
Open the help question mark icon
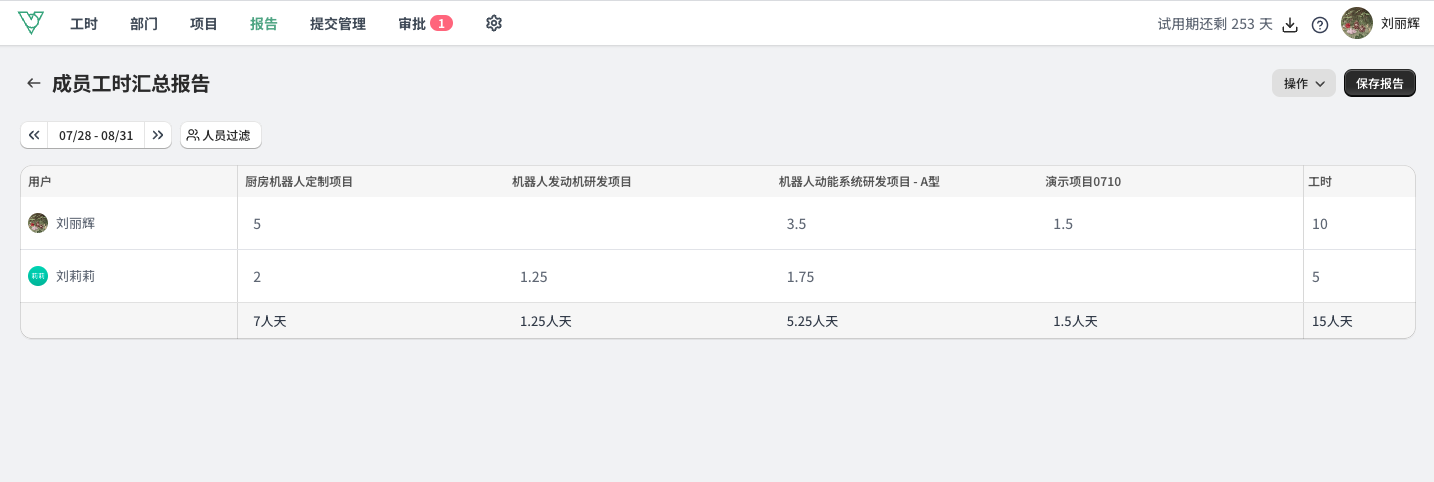[x=1320, y=24]
